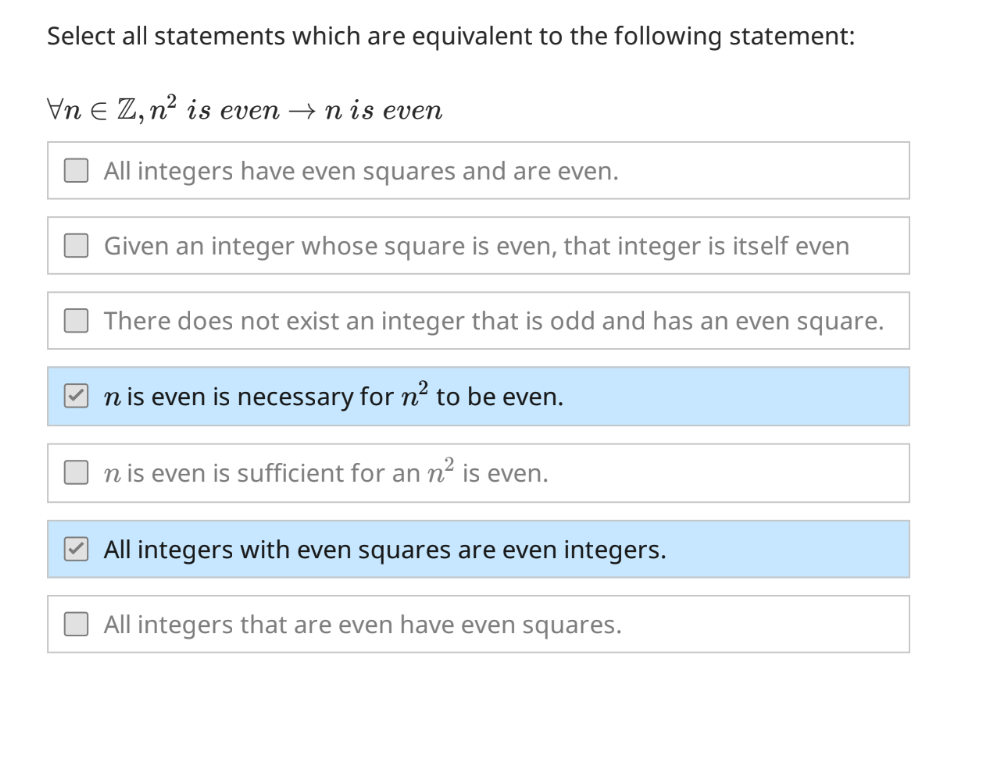Select the 'Given an integer whose square is even' checkbox
This screenshot has height=758, width=998.
75,245
